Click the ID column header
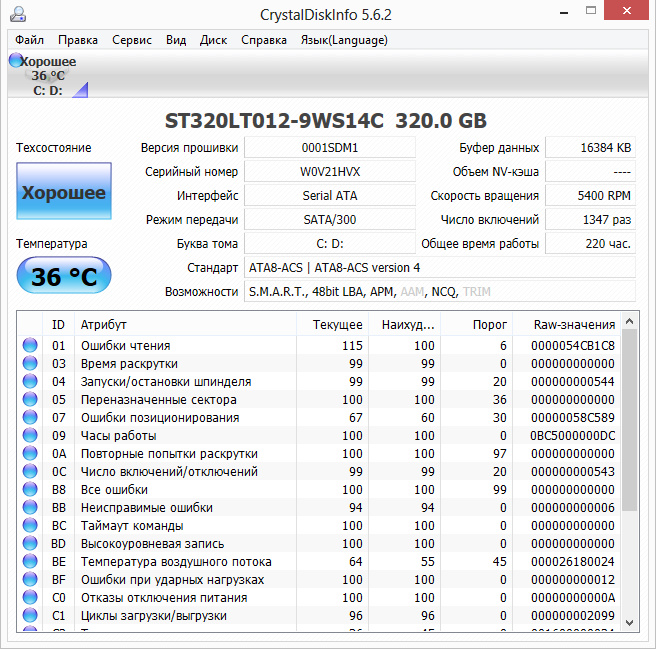Image resolution: width=656 pixels, height=649 pixels. (58, 324)
